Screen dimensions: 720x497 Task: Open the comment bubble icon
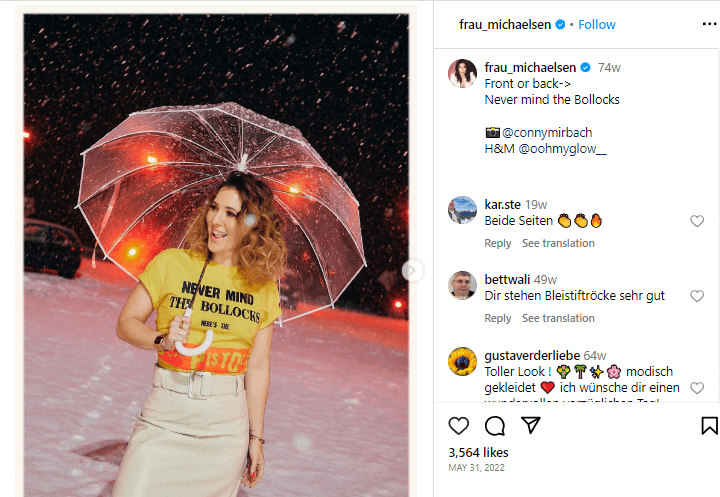click(x=495, y=426)
